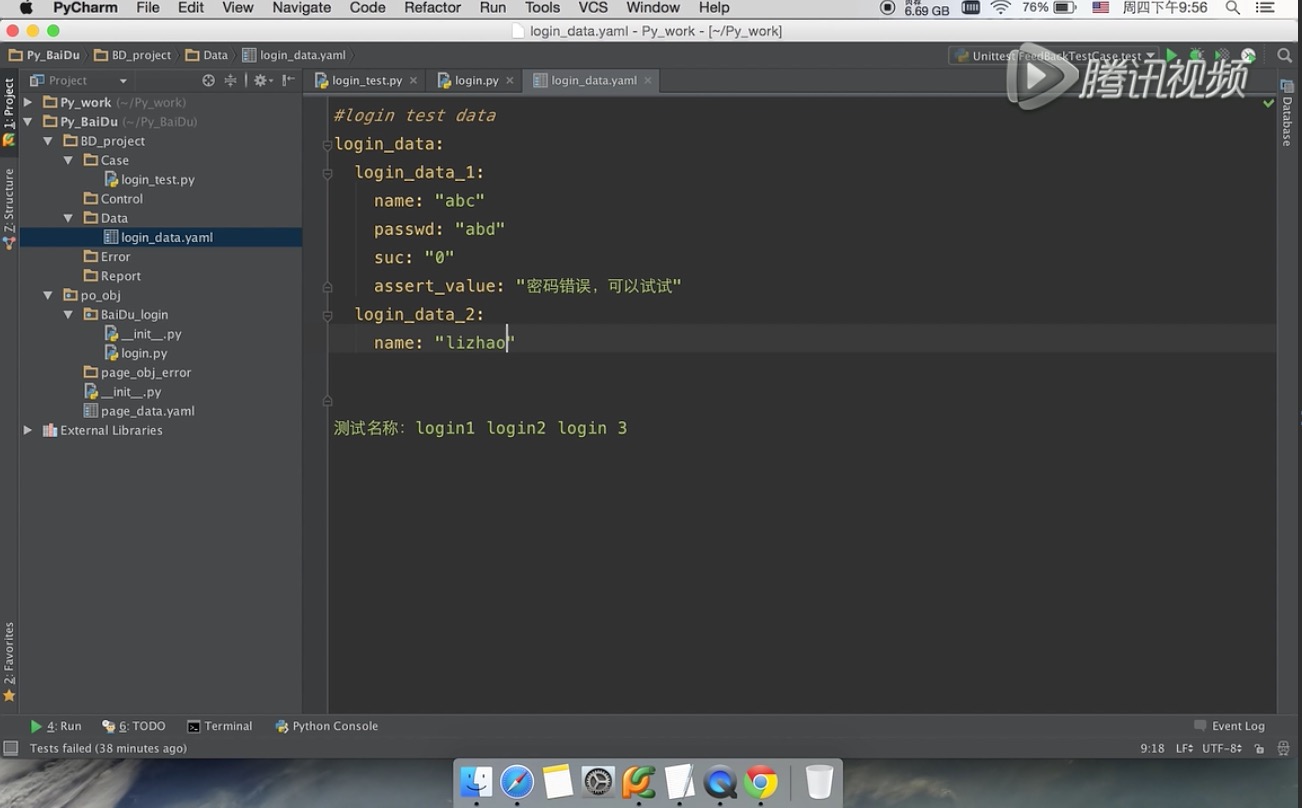Open Project panel settings gear
The width and height of the screenshot is (1302, 808).
pos(260,81)
